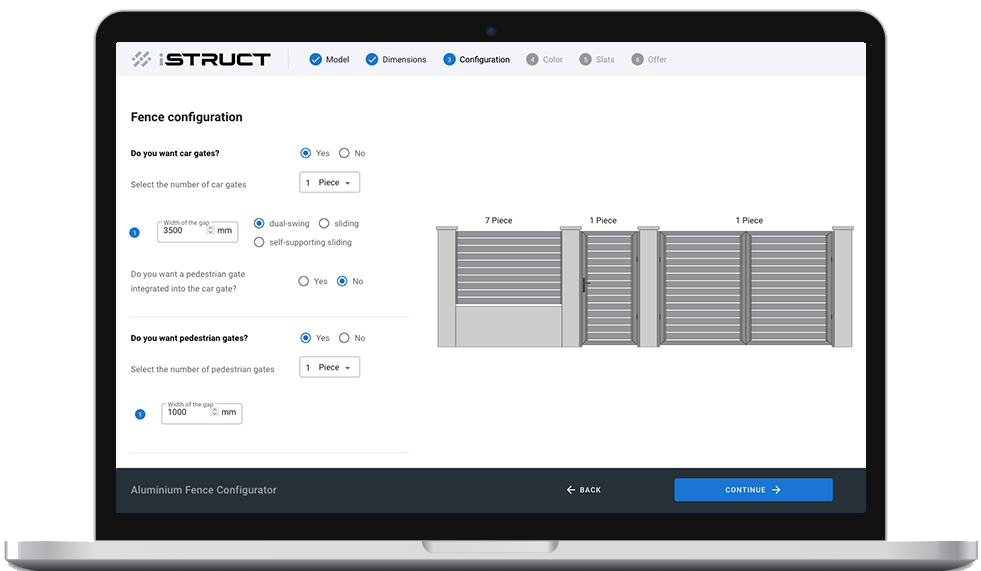The image size is (981, 571).
Task: Click the car gate width field showing 3500
Action: pos(198,231)
